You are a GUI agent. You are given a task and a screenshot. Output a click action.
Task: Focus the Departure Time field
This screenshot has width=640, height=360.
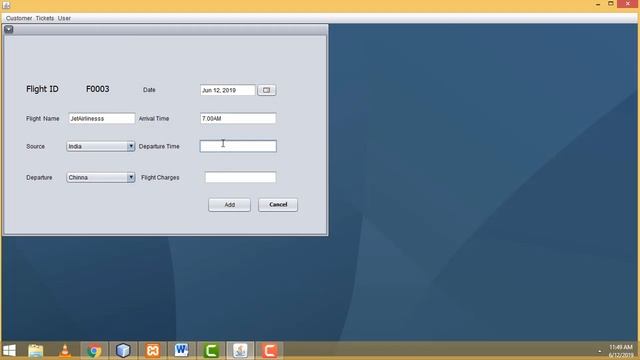coord(238,146)
